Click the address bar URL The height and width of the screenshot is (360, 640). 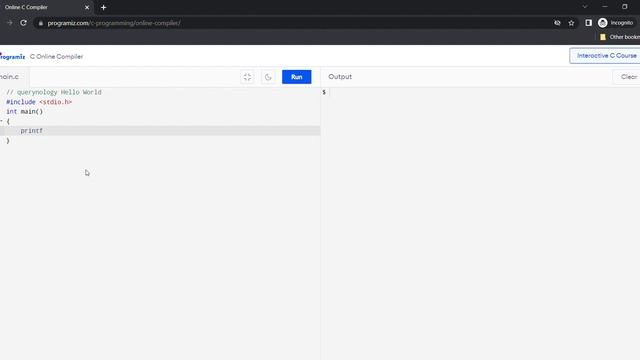pyautogui.click(x=114, y=23)
